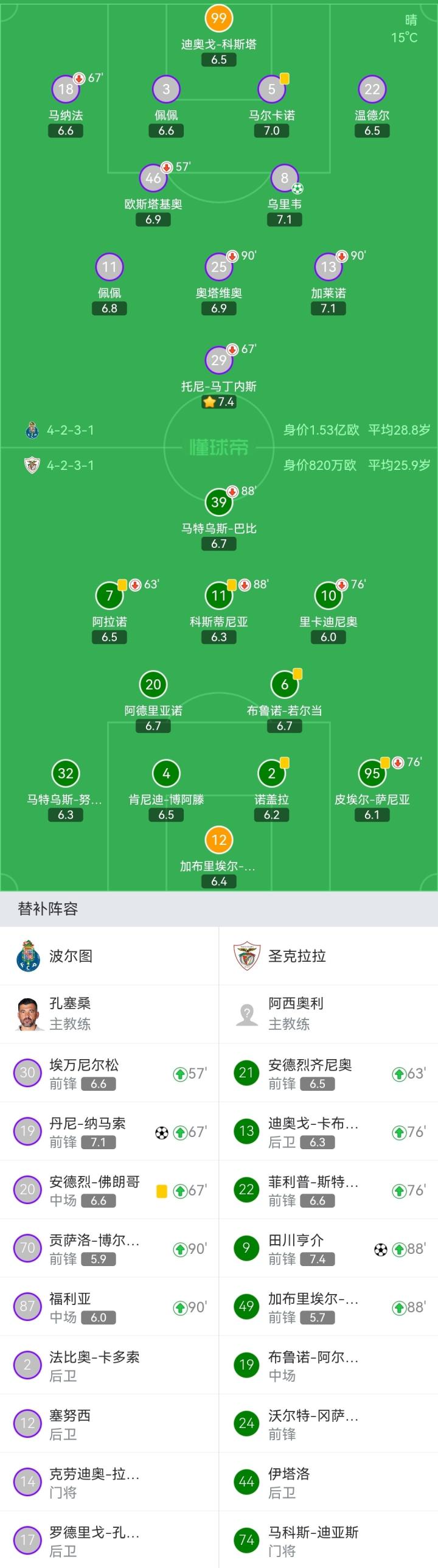The height and width of the screenshot is (1568, 438).
Task: Tap player number 39 马特乌斯-巴比 circle
Action: point(218,502)
